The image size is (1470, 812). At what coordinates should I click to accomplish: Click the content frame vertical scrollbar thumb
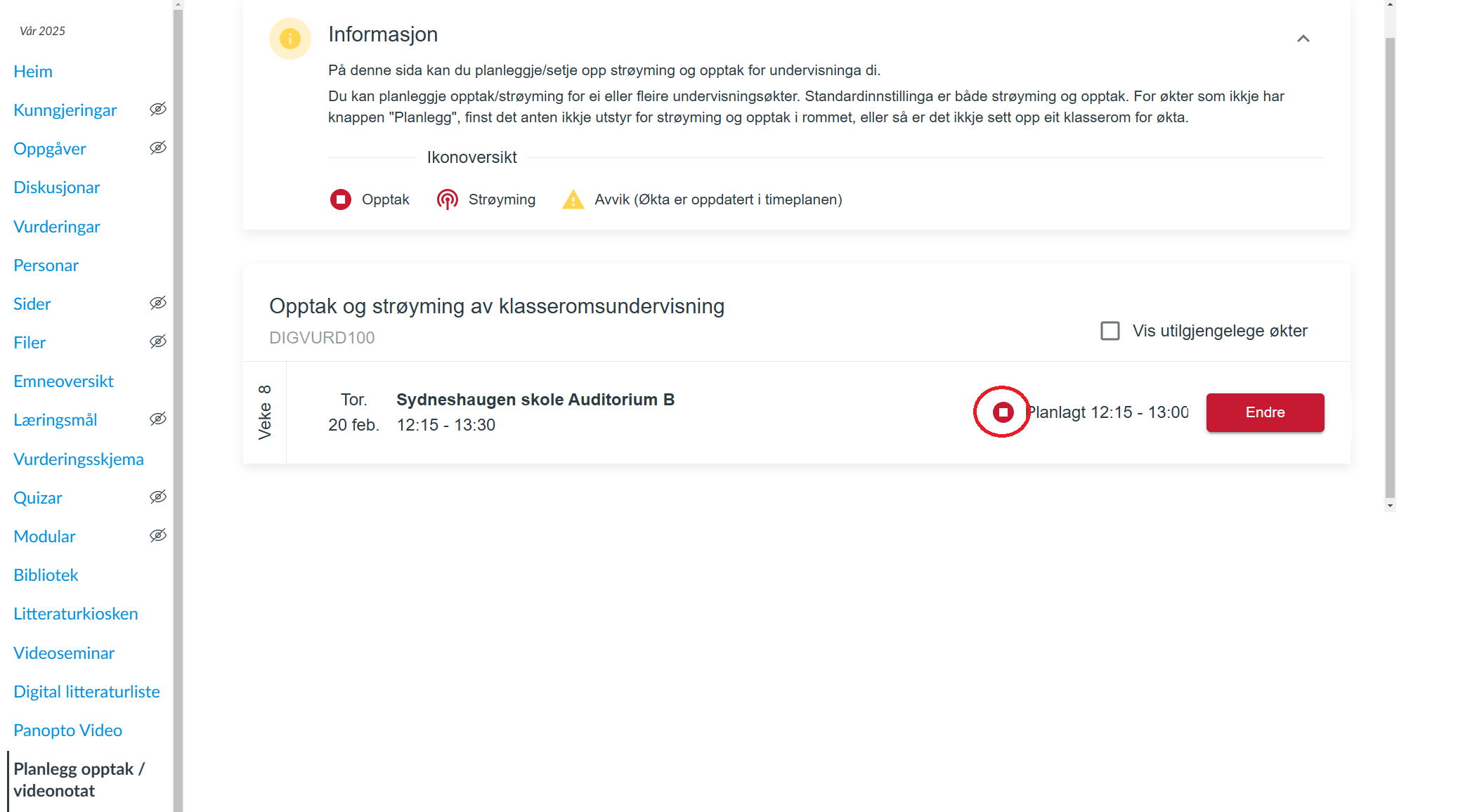click(1390, 267)
